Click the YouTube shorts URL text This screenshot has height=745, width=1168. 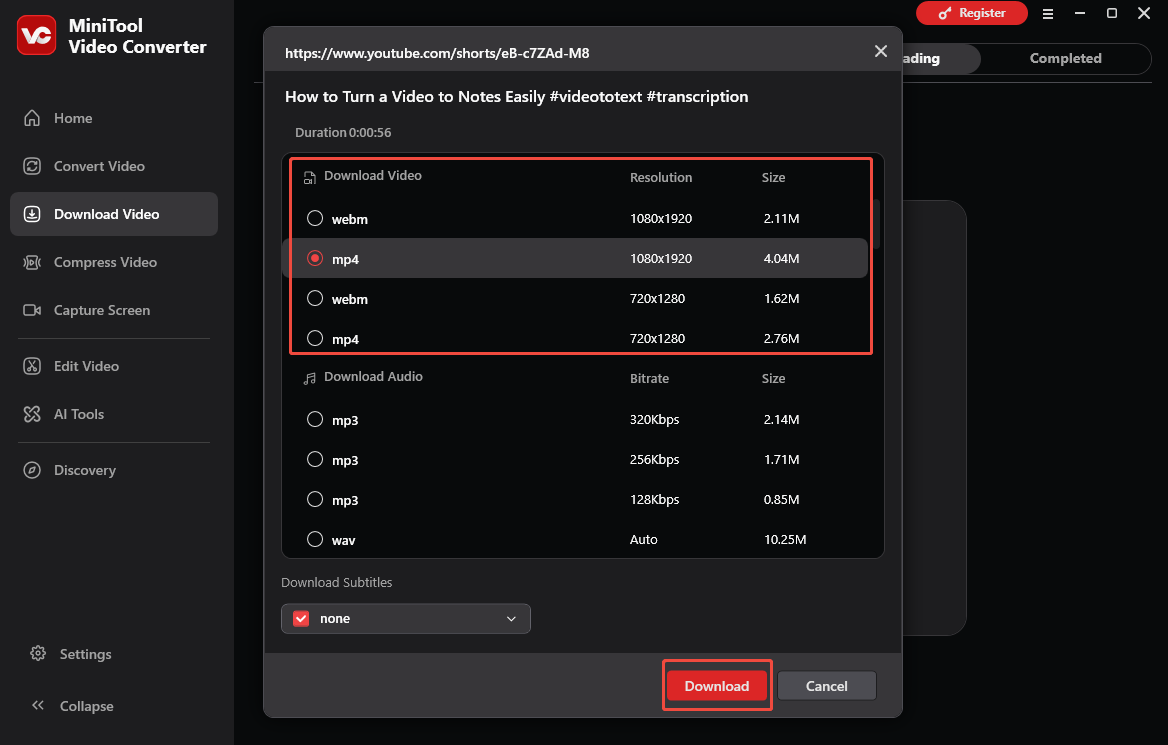[437, 53]
